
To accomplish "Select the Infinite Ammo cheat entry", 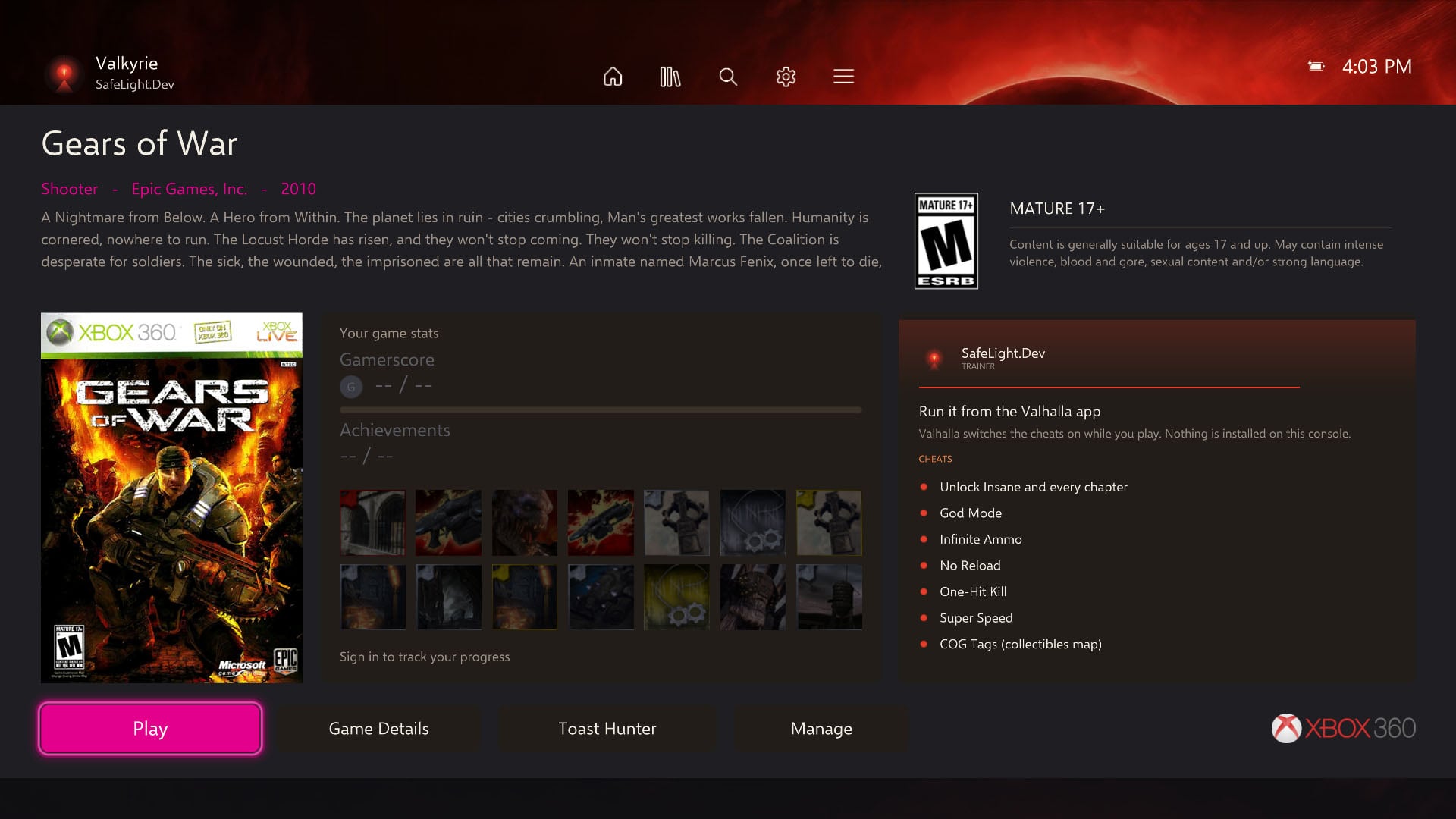I will click(981, 539).
